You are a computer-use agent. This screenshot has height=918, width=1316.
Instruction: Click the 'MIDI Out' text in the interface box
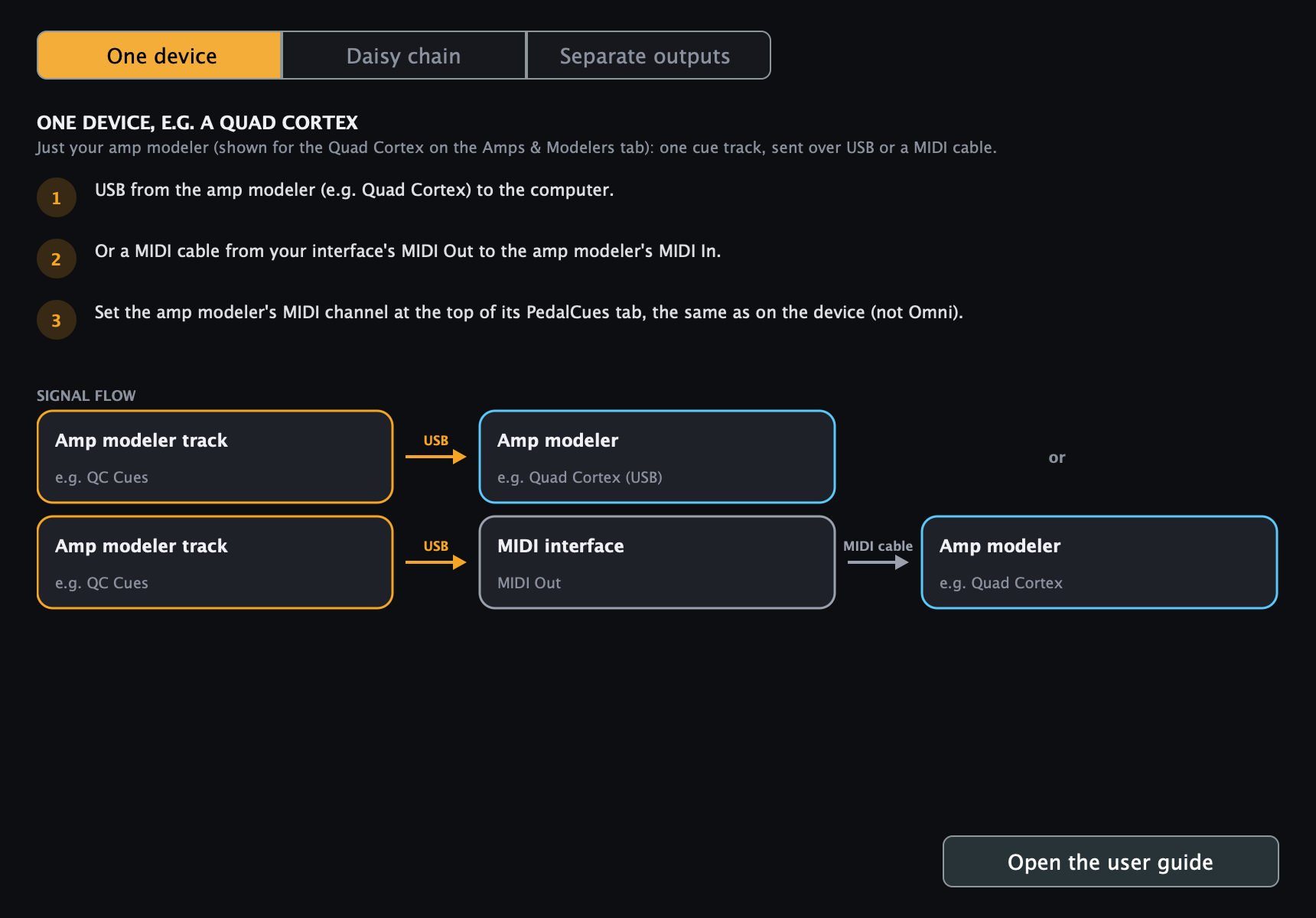tap(529, 583)
